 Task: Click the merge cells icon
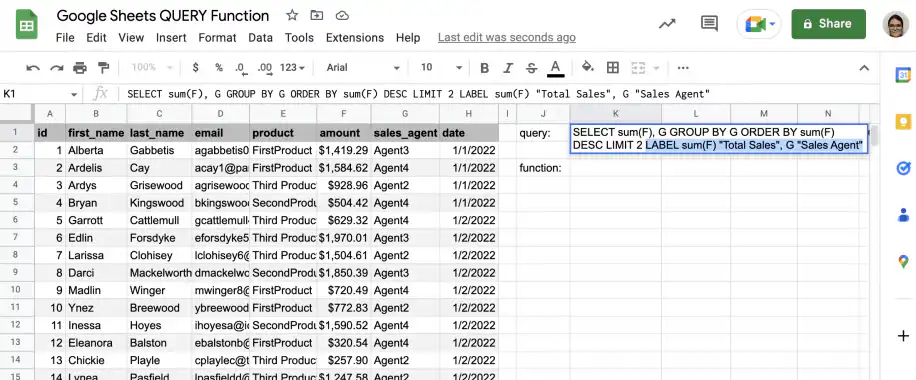coord(638,68)
